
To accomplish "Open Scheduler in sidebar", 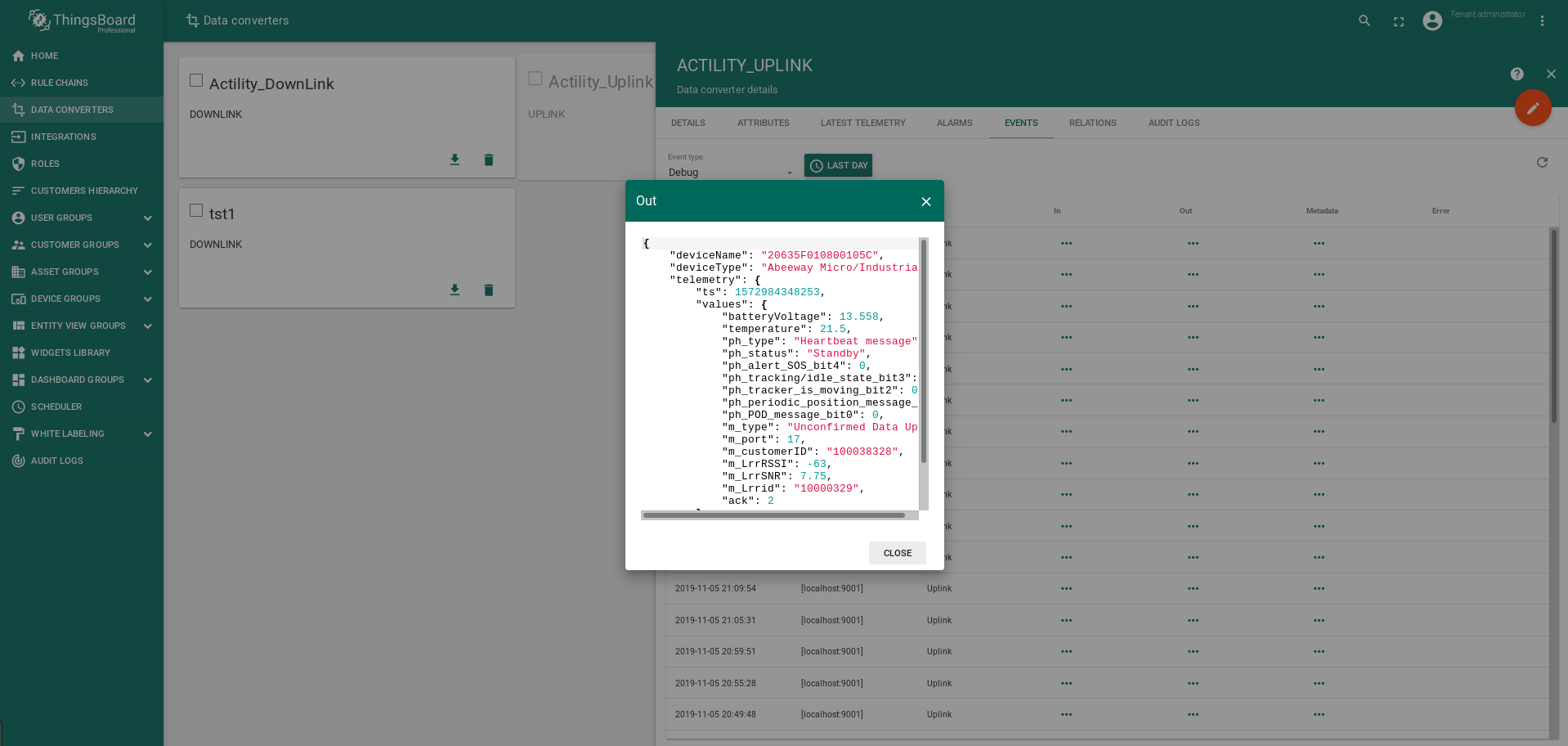I will pyautogui.click(x=82, y=407).
